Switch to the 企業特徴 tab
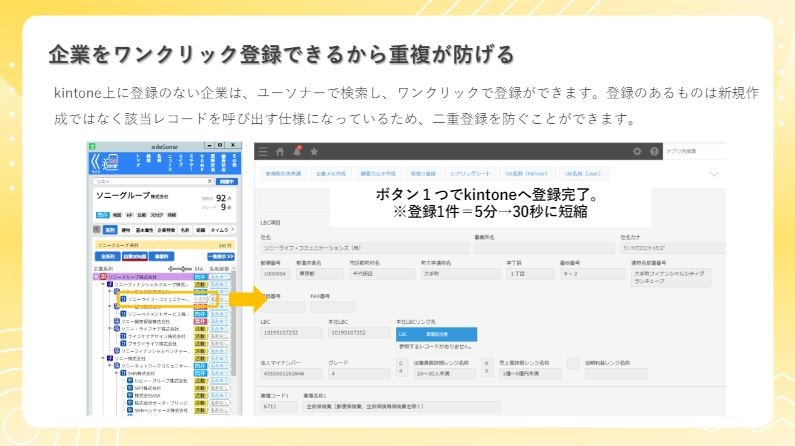The width and height of the screenshot is (795, 446). point(166,230)
